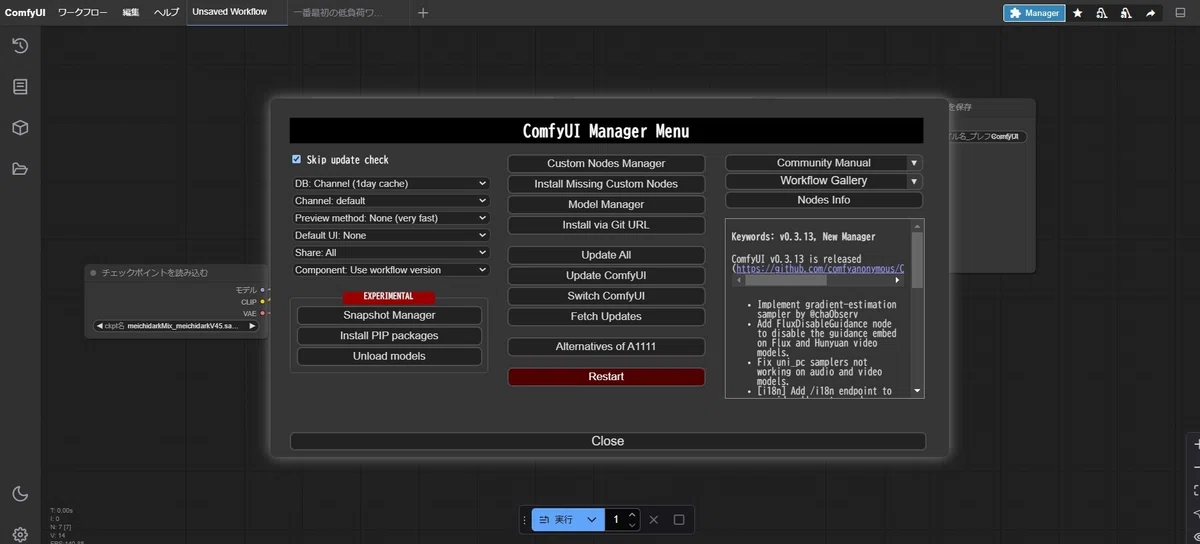Screen dimensions: 1200x544
Task: Open Model Manager
Action: (x=606, y=204)
